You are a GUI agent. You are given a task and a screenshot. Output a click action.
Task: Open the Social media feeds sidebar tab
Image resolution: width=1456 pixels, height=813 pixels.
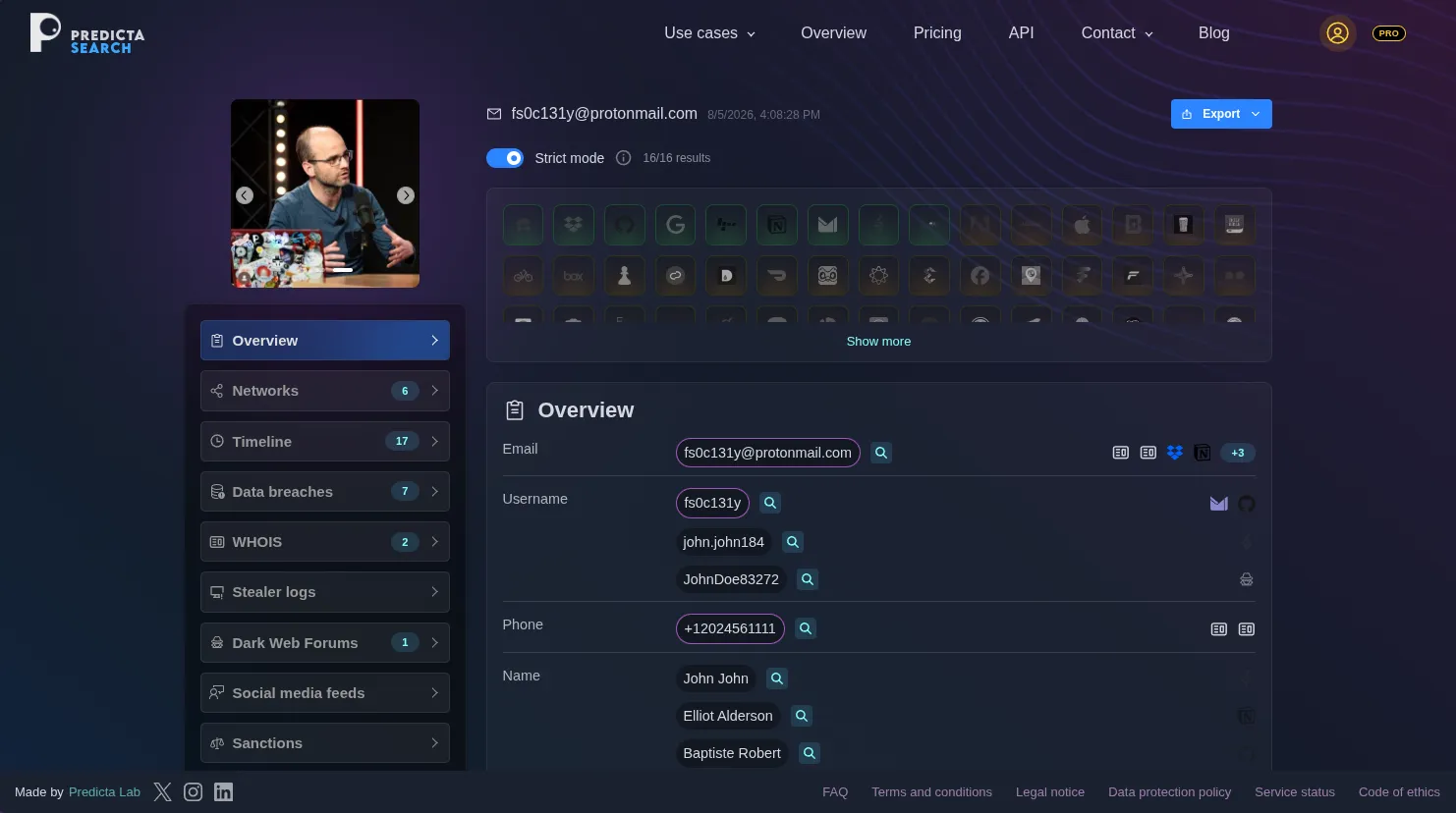pos(325,693)
